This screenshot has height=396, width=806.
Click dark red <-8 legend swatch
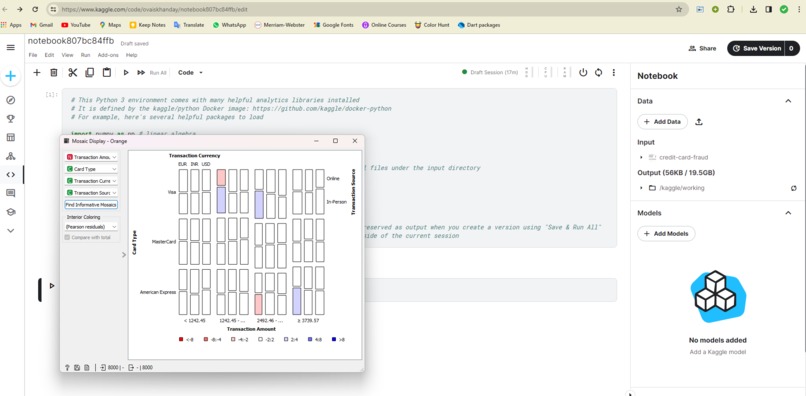[181, 339]
